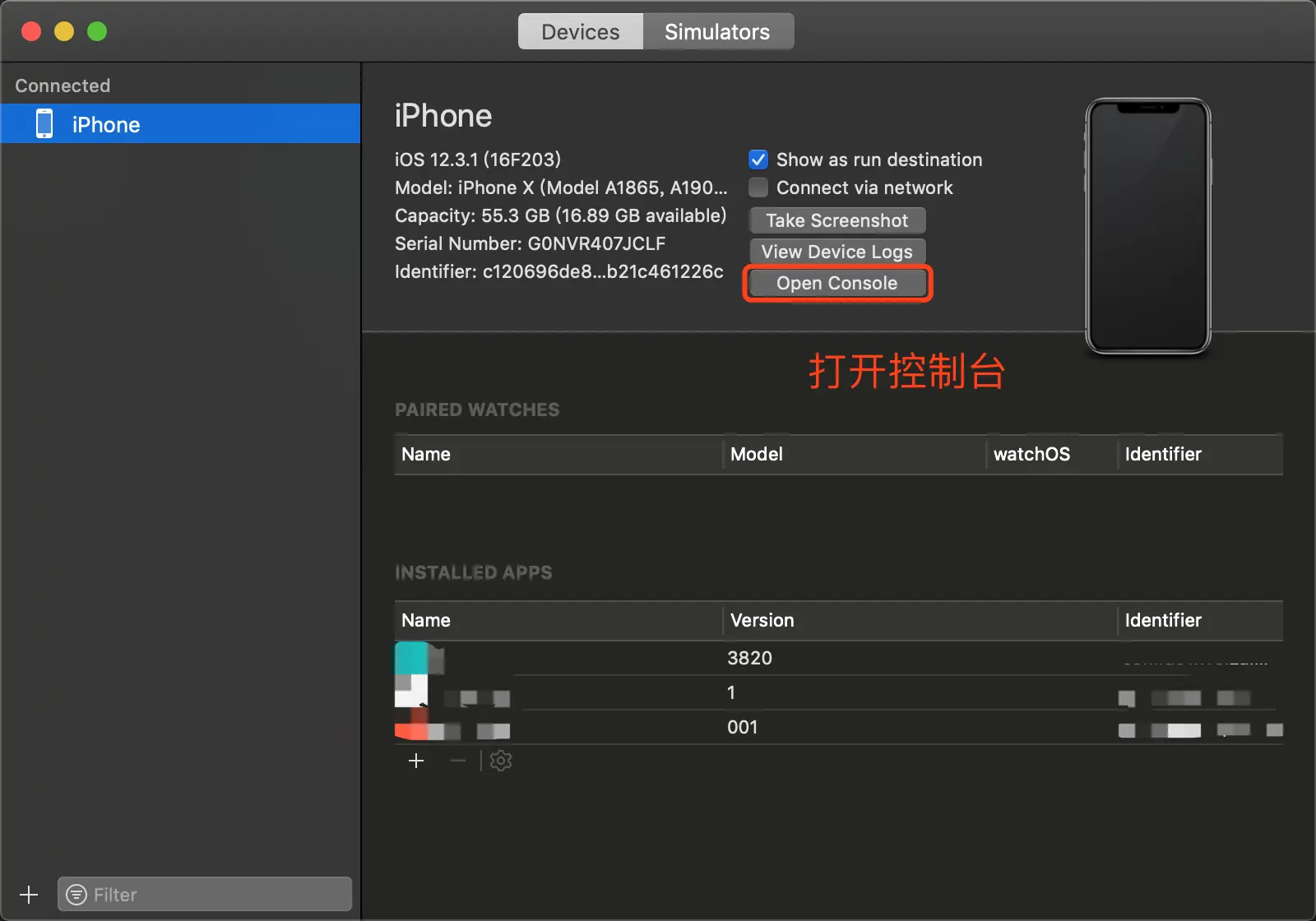Image resolution: width=1316 pixels, height=921 pixels.
Task: Click the Take Screenshot button
Action: pyautogui.click(x=837, y=220)
